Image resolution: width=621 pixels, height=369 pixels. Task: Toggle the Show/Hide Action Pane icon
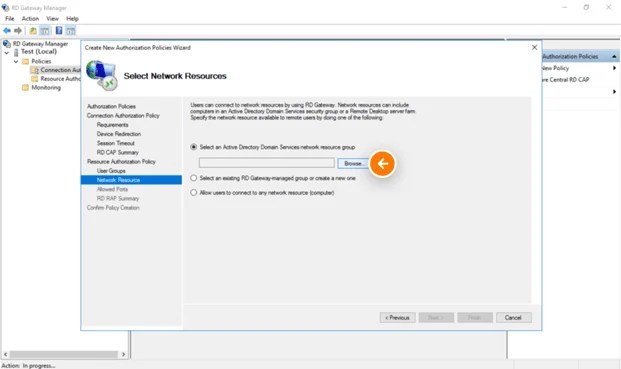tap(70, 30)
